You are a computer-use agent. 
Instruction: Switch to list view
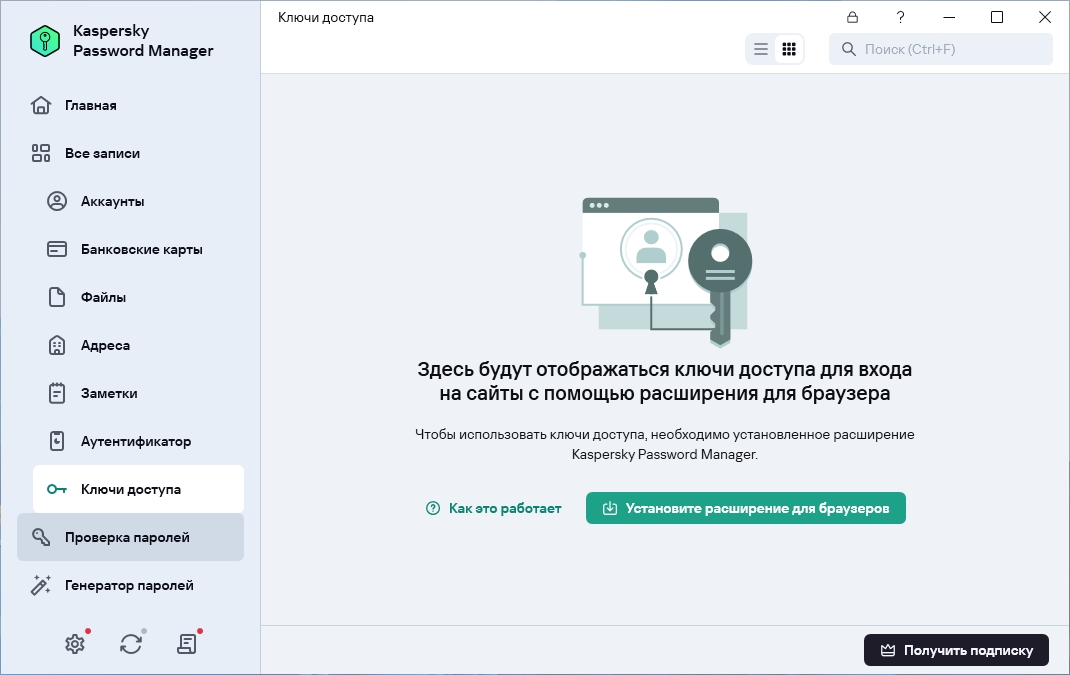761,49
